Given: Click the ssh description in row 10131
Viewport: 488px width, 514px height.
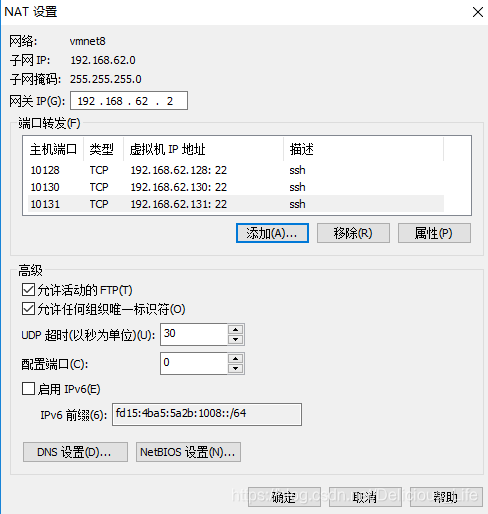Looking at the screenshot, I should [297, 204].
